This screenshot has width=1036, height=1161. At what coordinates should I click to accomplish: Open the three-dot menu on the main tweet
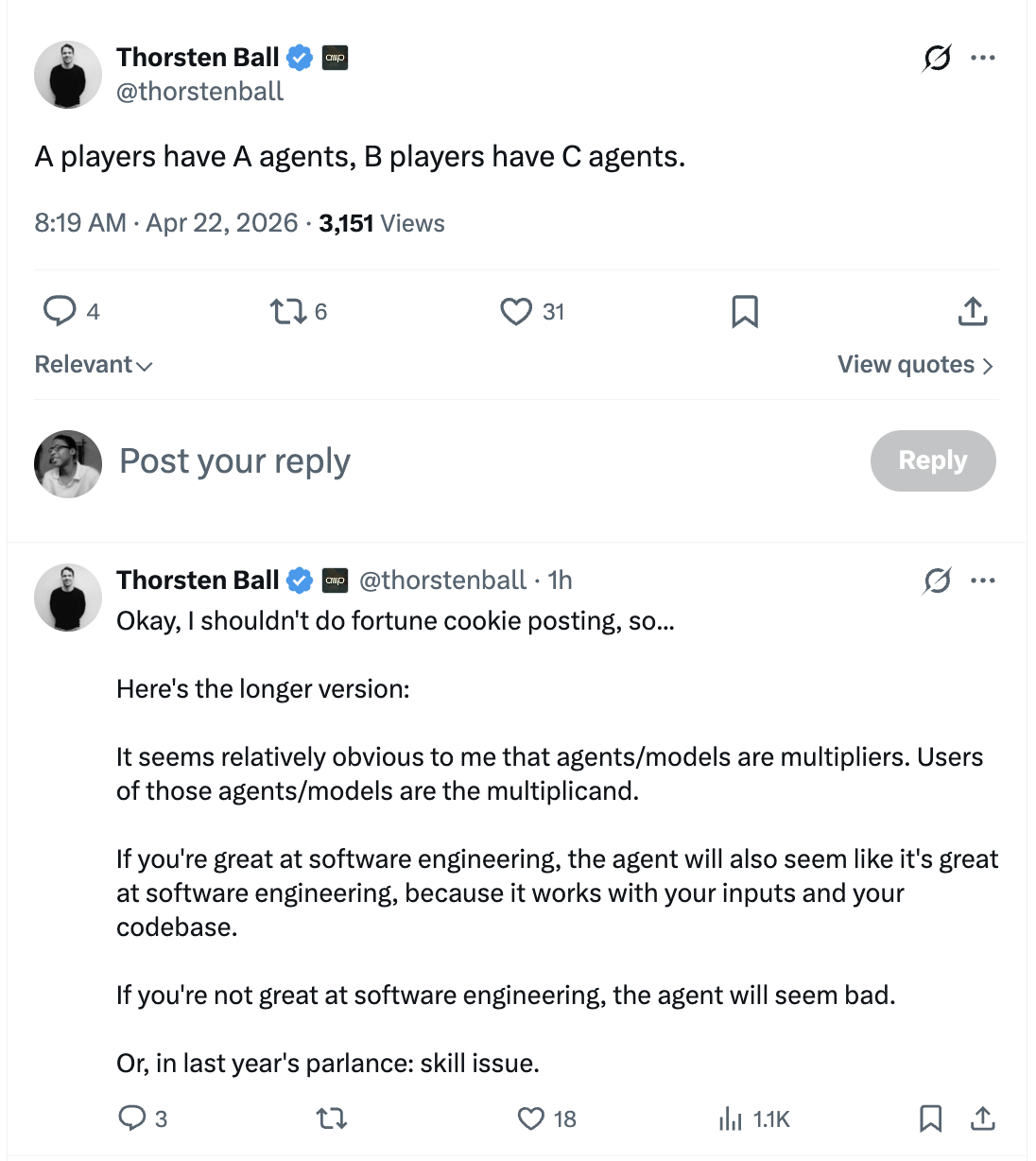pyautogui.click(x=983, y=58)
